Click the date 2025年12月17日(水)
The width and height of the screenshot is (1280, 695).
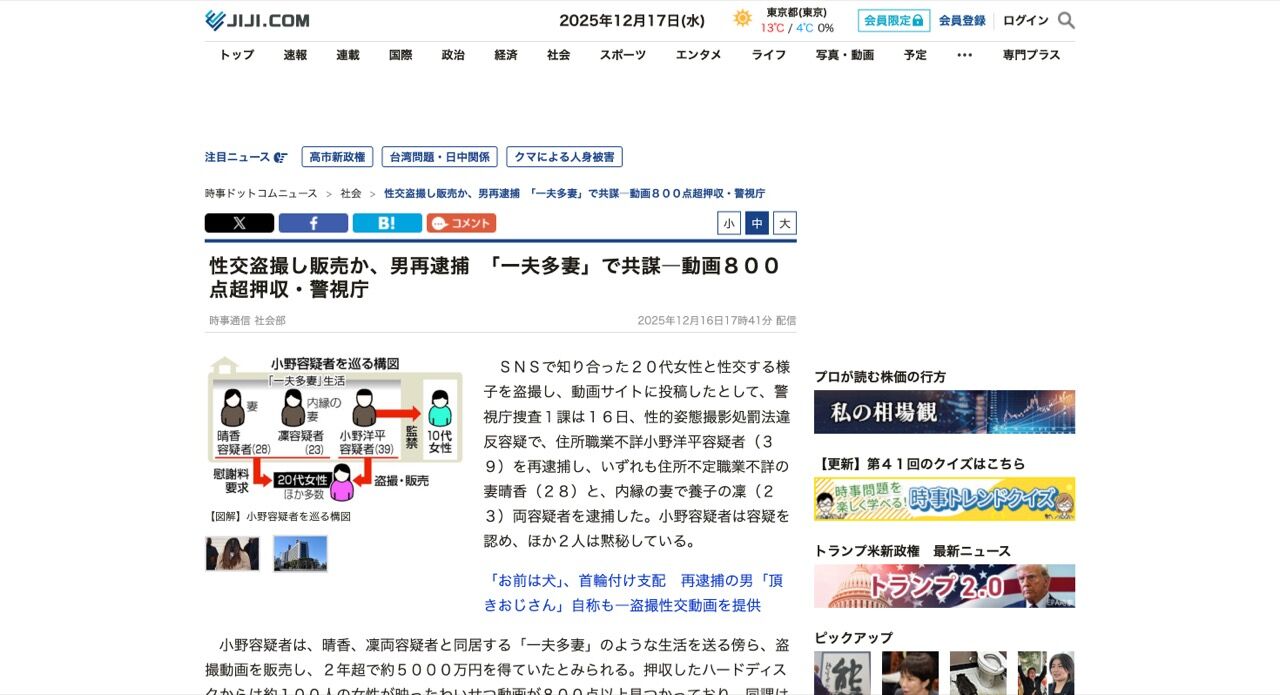coord(632,20)
